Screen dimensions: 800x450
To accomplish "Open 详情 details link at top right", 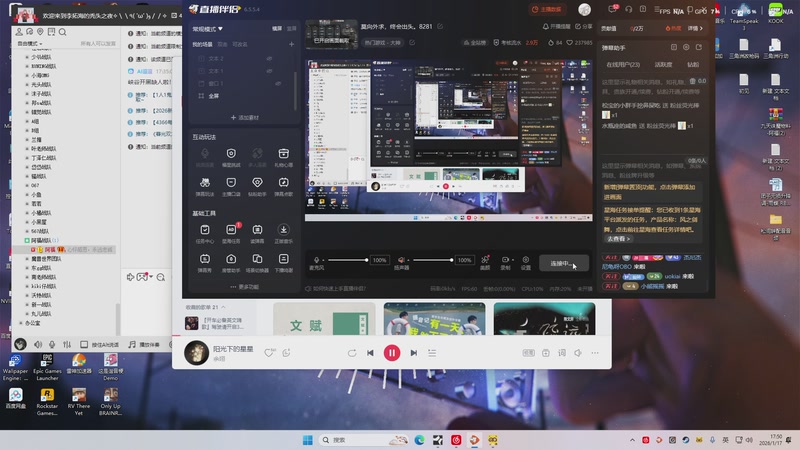I will (x=695, y=29).
